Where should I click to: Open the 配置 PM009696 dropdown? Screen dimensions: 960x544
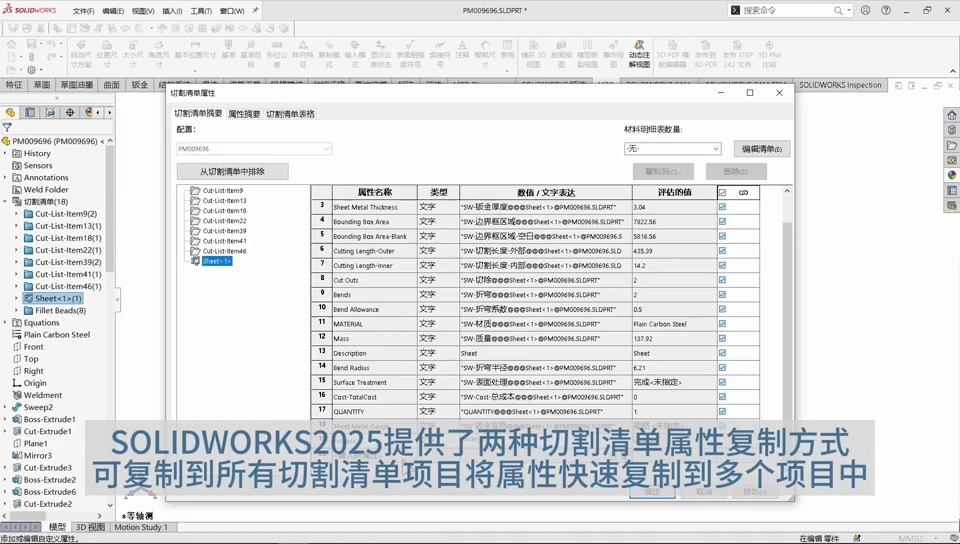coord(254,149)
